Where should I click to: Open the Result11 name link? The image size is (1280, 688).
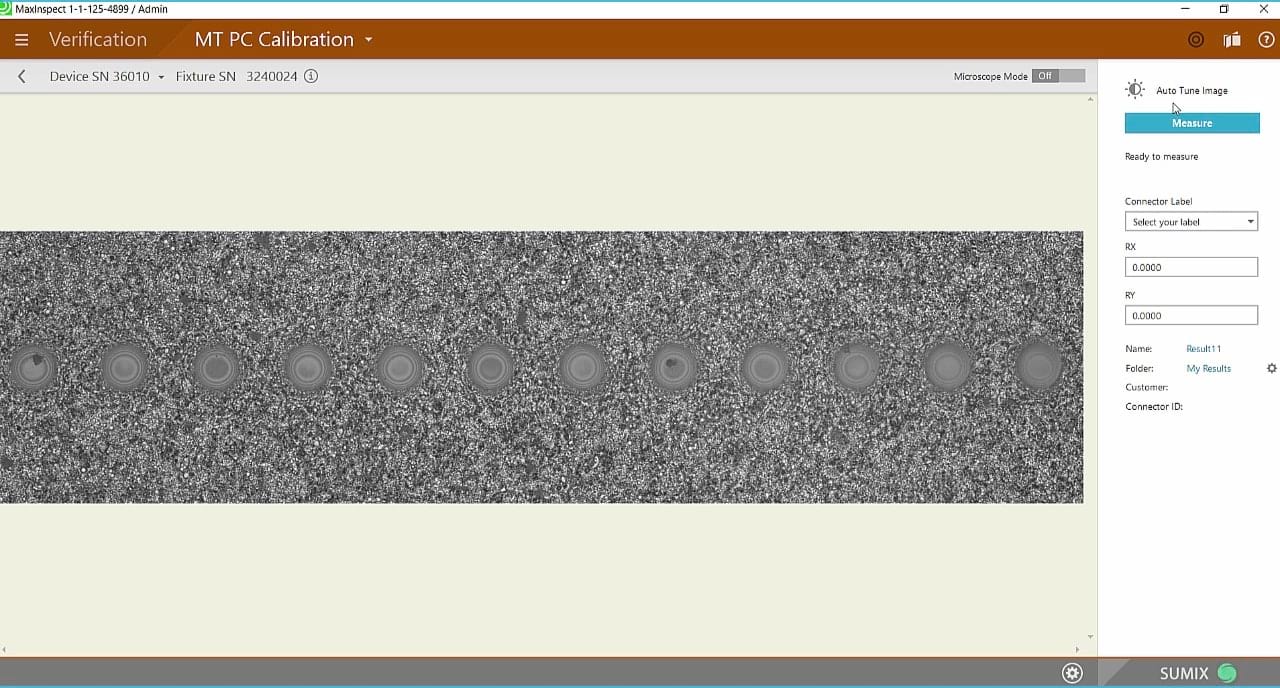pos(1203,349)
